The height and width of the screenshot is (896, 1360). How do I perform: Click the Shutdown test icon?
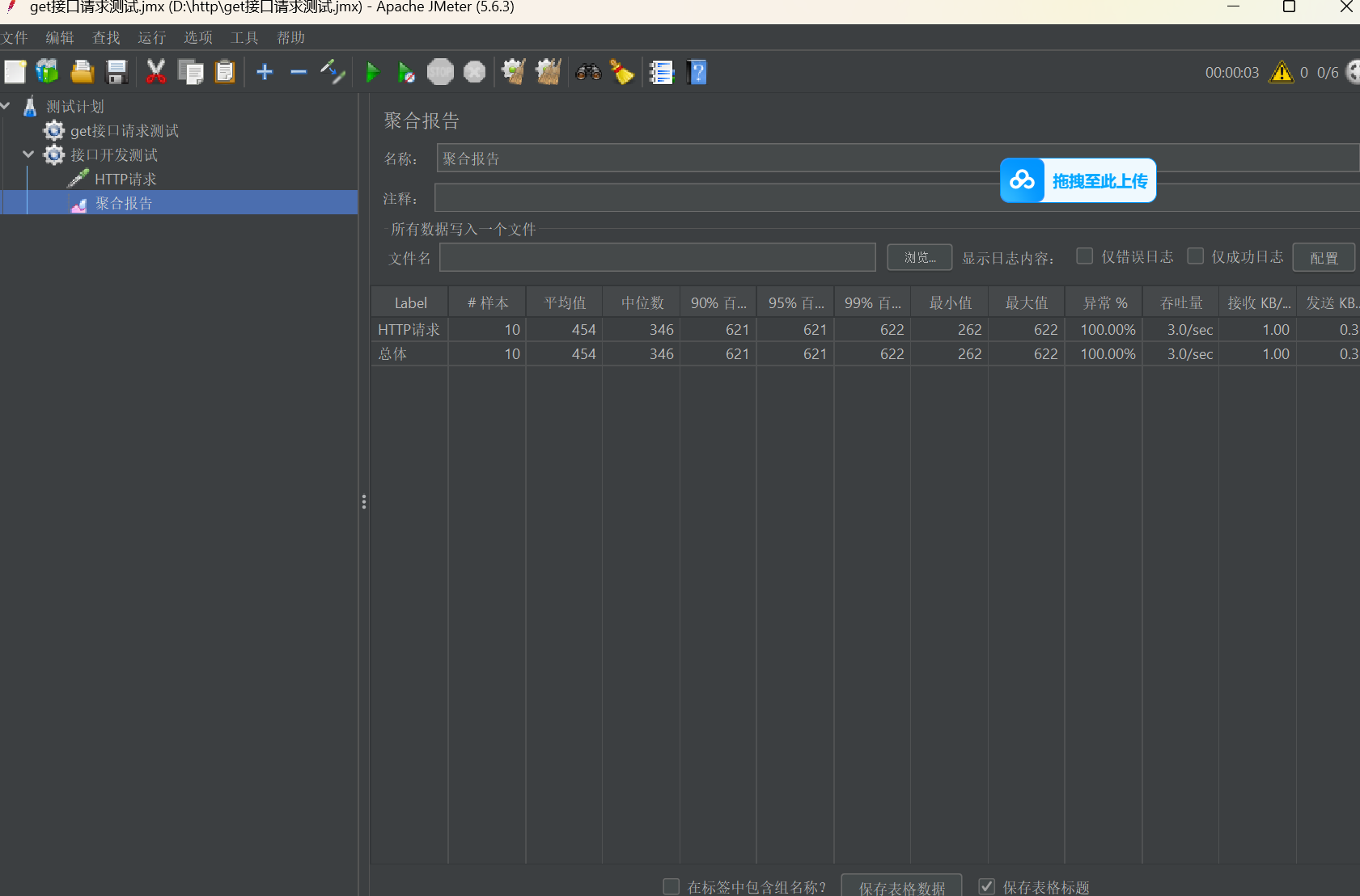click(x=475, y=72)
